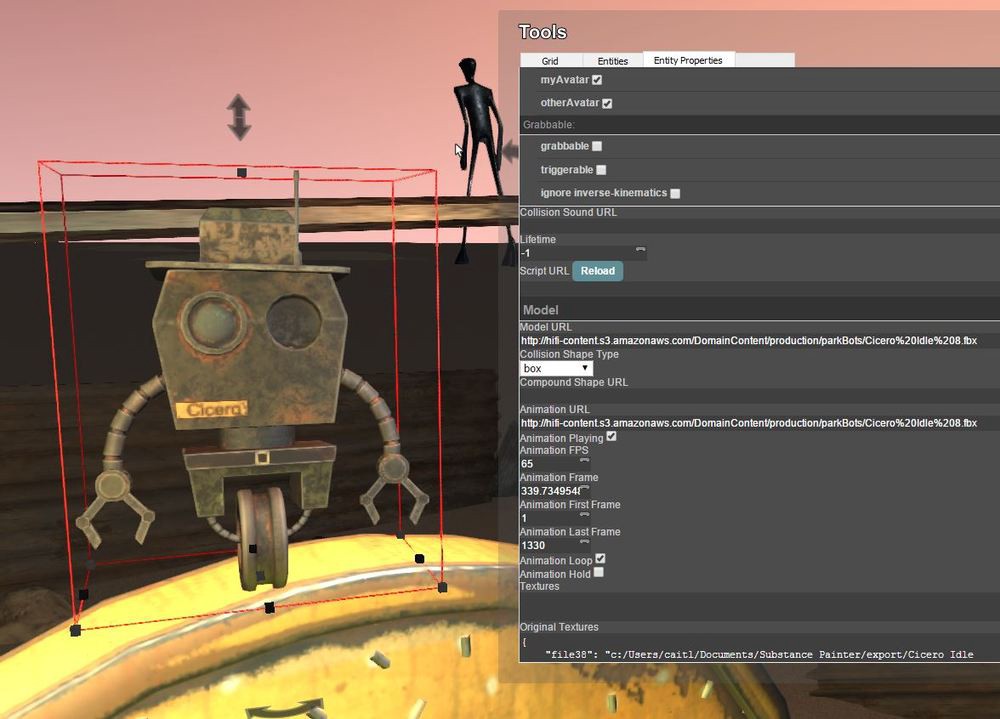Tick ignore inverse-kinematics checkbox
This screenshot has height=719, width=1000.
[675, 193]
